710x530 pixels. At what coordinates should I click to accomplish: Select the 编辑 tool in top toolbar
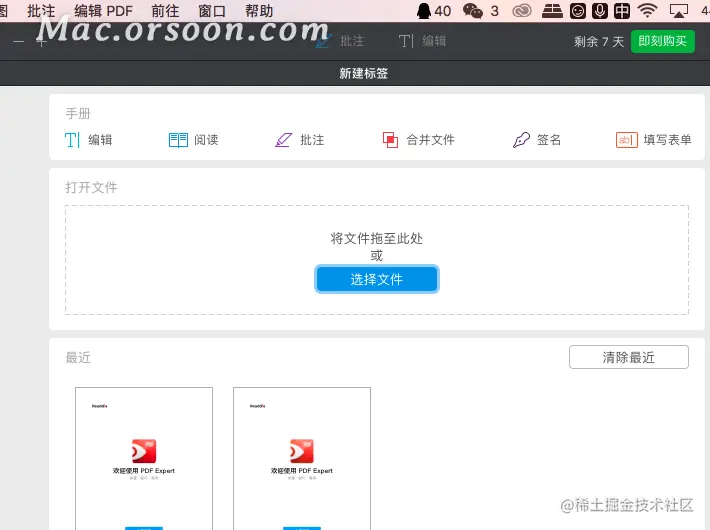coord(422,41)
